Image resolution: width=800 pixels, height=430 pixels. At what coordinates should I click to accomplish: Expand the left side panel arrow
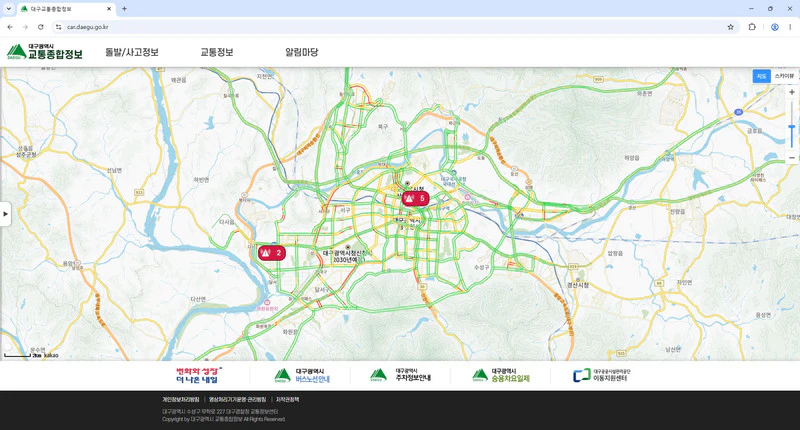[x=5, y=214]
